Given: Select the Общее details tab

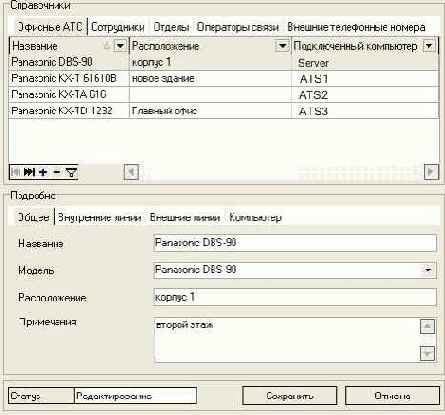Looking at the screenshot, I should click(x=33, y=218).
